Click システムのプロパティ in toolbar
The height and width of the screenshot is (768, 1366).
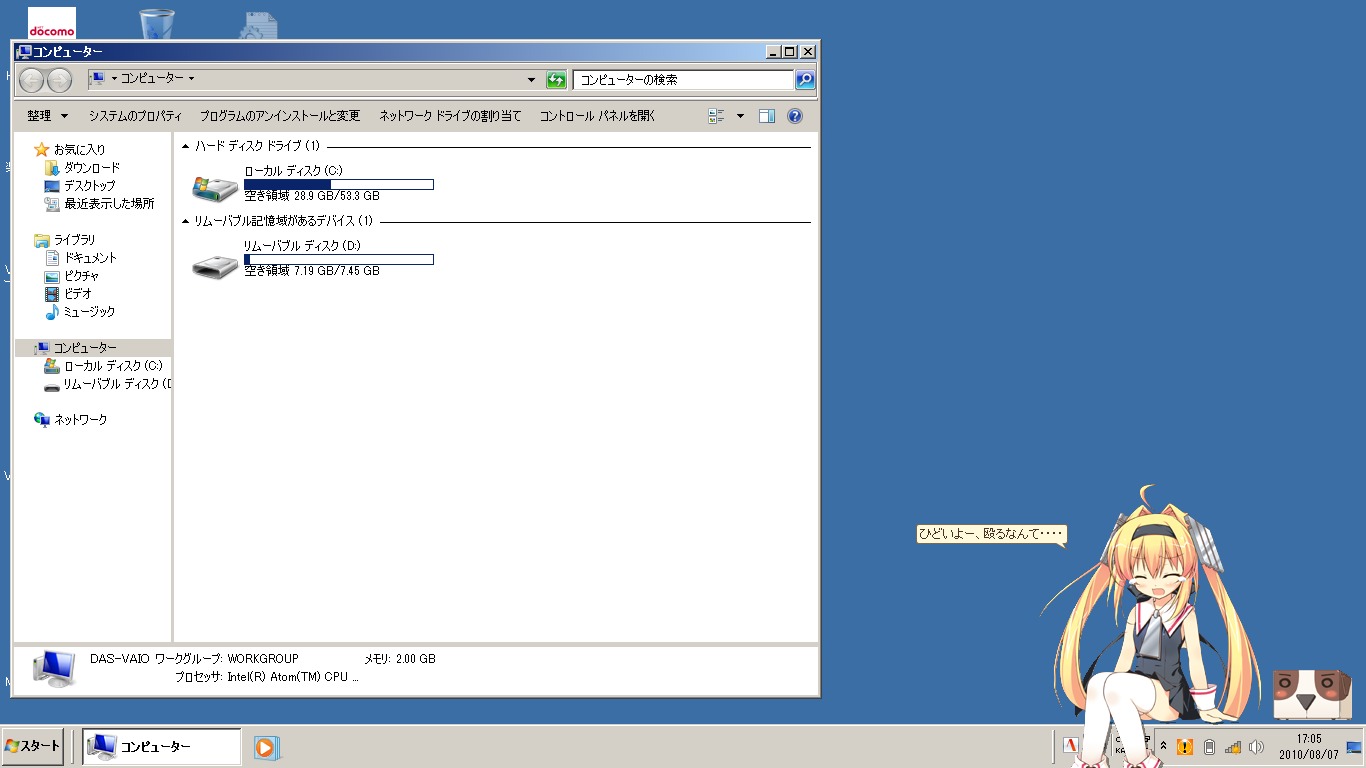click(135, 116)
